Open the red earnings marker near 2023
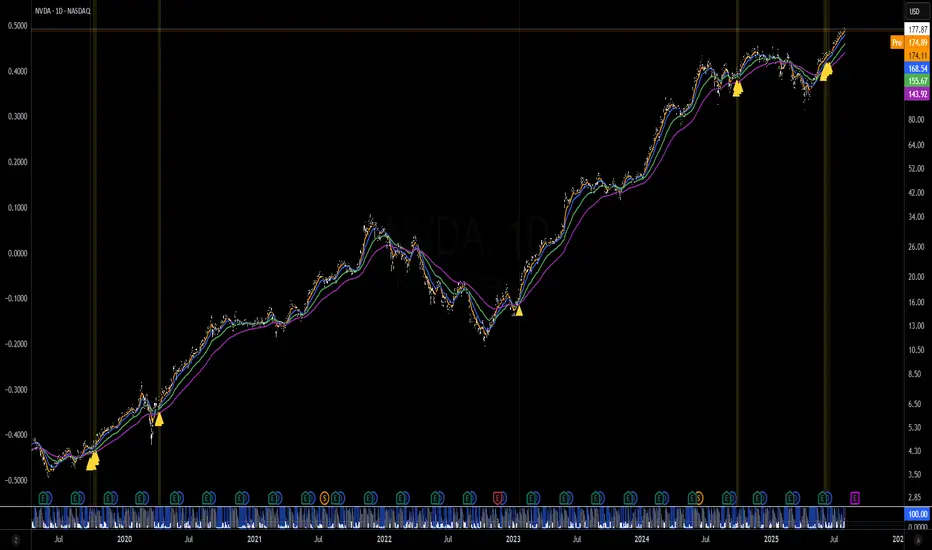 [498, 498]
